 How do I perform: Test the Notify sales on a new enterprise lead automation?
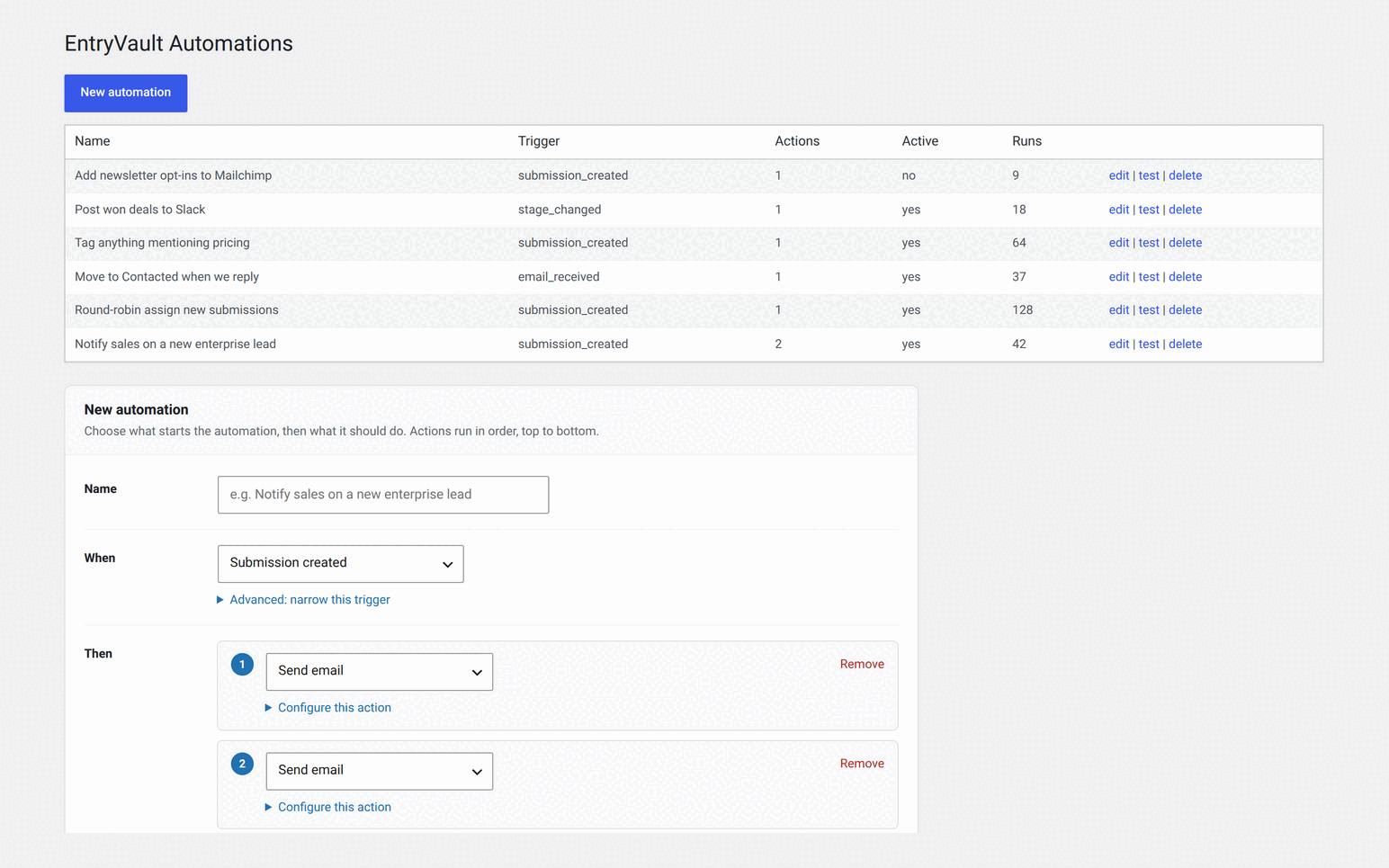pyautogui.click(x=1149, y=345)
